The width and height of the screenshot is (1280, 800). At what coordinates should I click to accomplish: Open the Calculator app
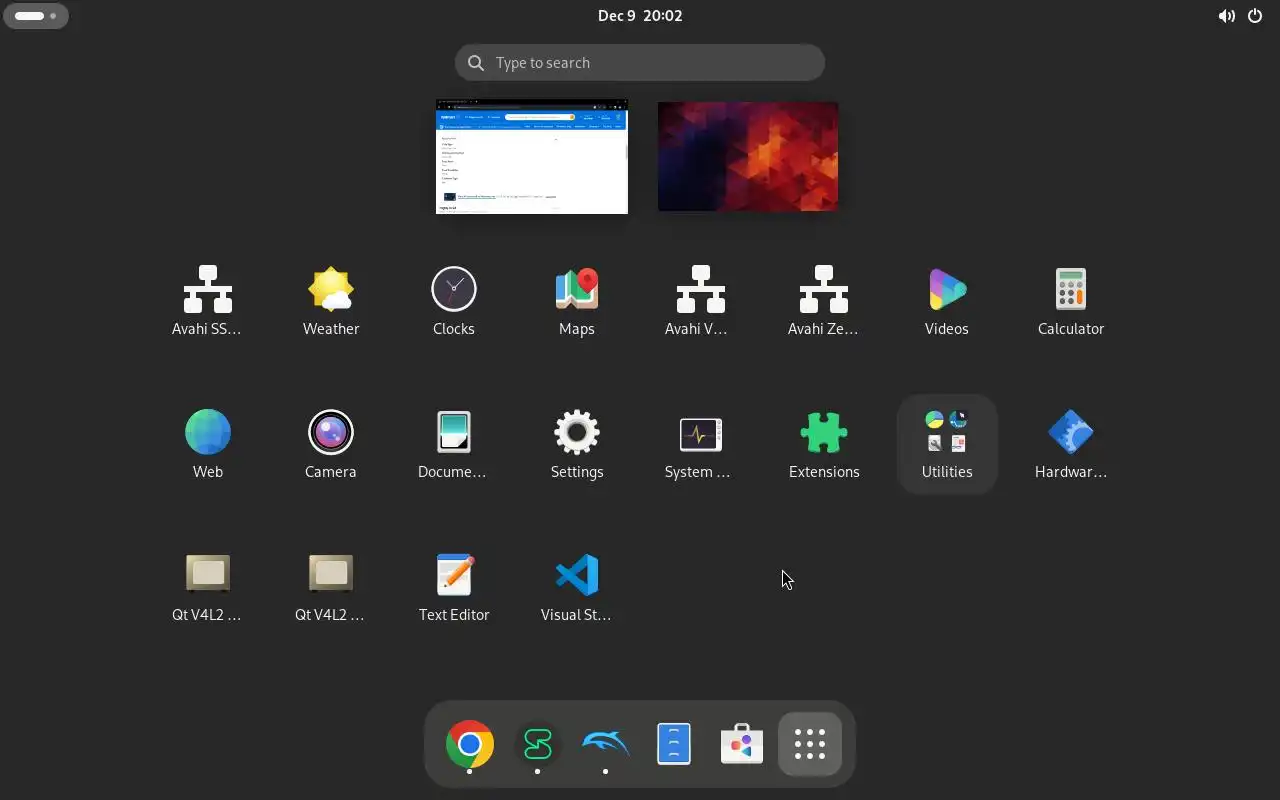[x=1070, y=300]
